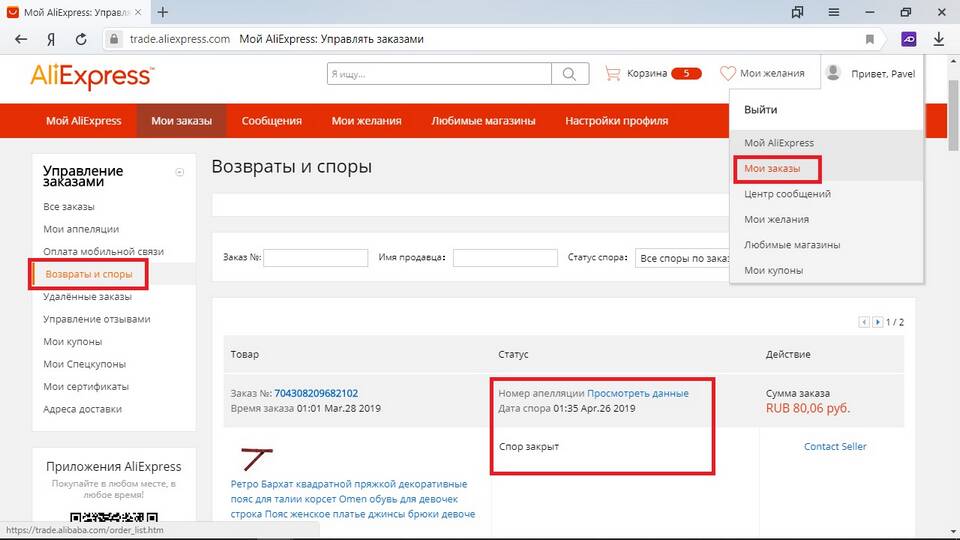Click the Contact Seller link
This screenshot has height=540, width=960.
point(835,446)
